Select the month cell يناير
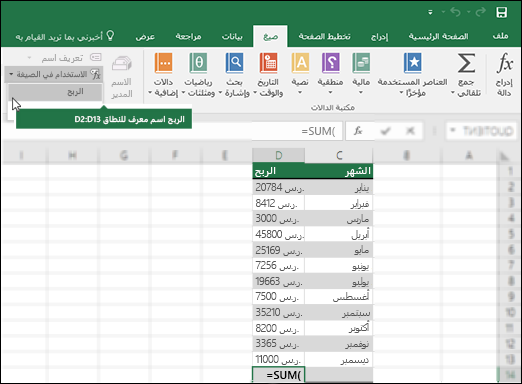Viewport: 522px width, 384px height. [x=339, y=187]
